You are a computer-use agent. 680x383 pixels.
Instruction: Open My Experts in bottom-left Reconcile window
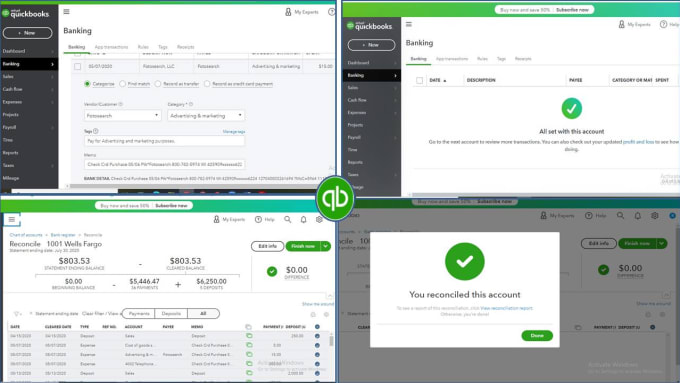tap(229, 219)
